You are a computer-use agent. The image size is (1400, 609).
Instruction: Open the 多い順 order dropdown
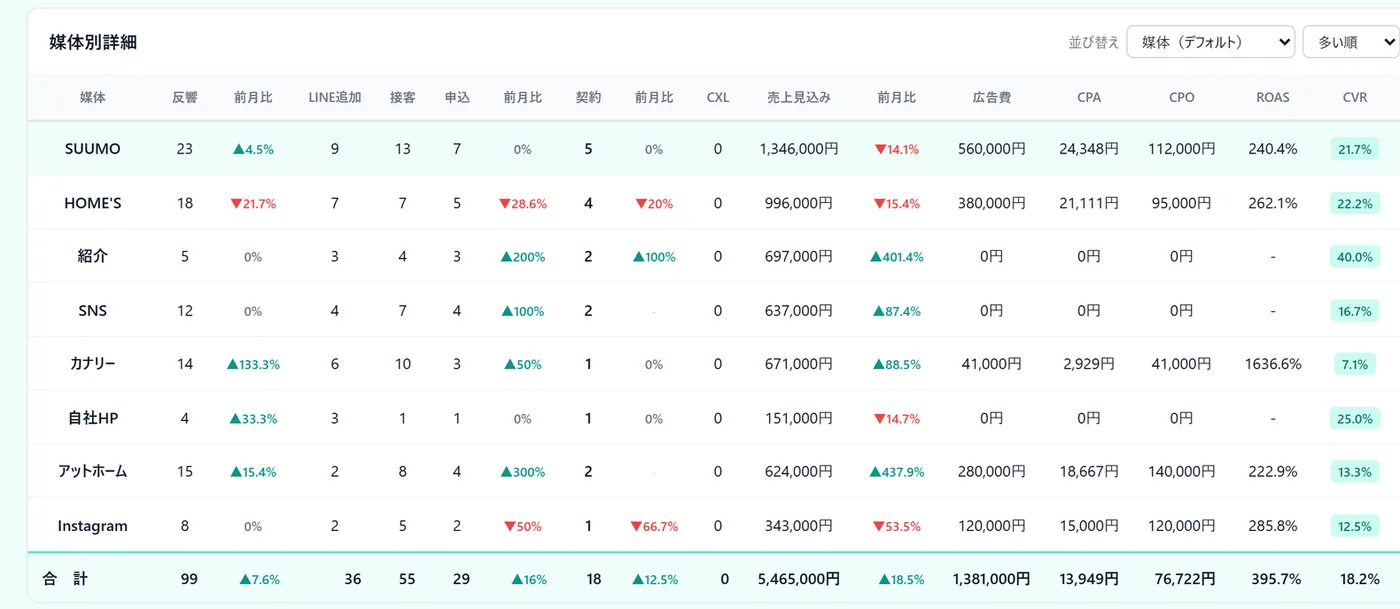1351,42
